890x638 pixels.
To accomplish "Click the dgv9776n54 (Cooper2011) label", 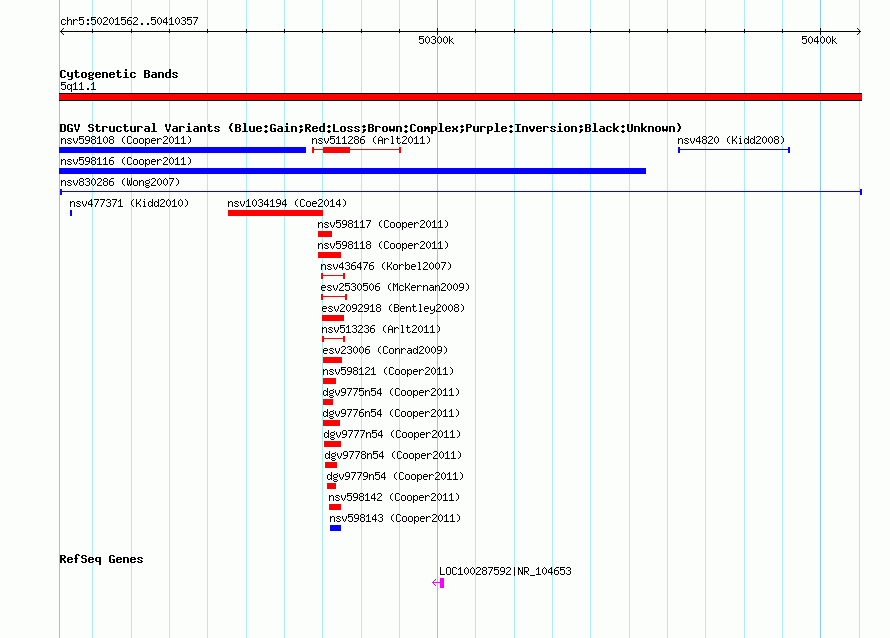I will (391, 413).
